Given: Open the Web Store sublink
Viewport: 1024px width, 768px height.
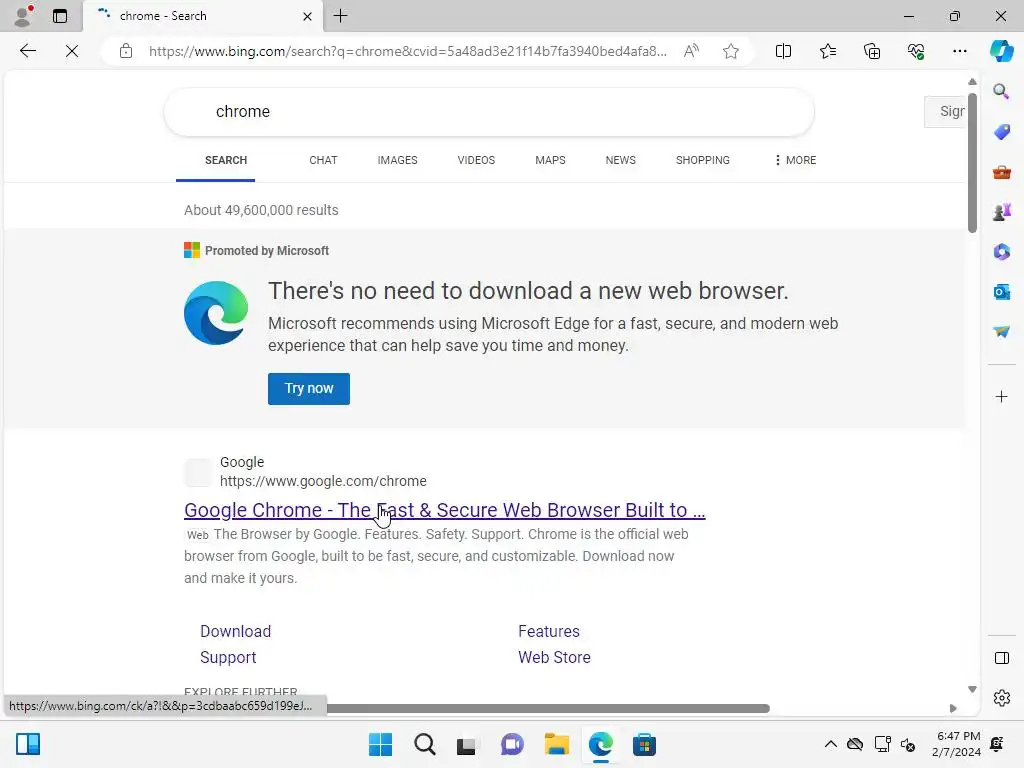Looking at the screenshot, I should click(554, 658).
